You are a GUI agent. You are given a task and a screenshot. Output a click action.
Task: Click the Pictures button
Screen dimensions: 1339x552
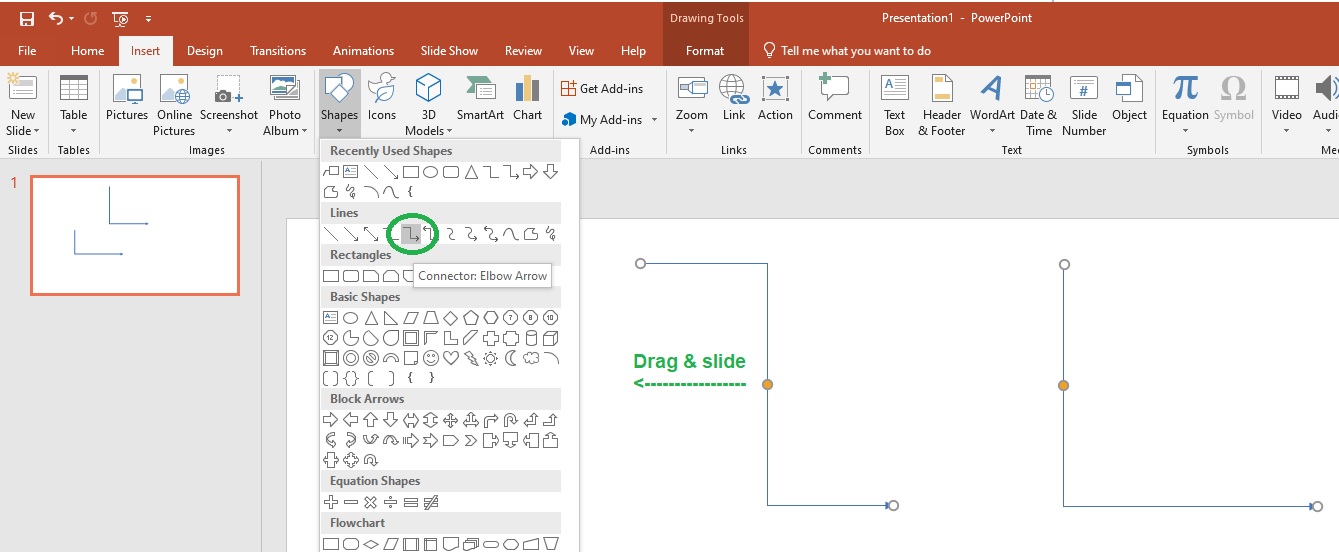pyautogui.click(x=127, y=98)
